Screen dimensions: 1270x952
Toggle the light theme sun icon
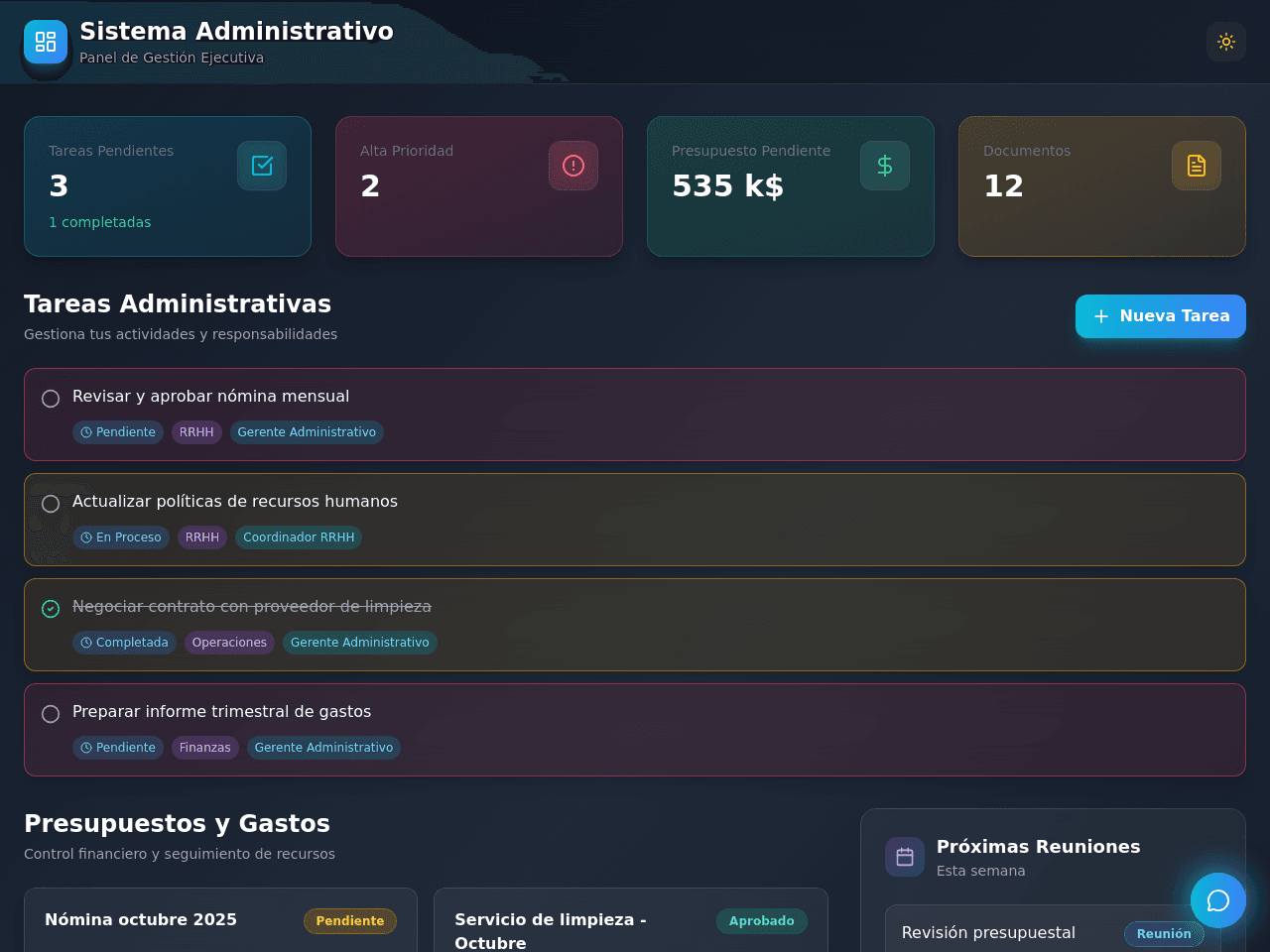pos(1226,42)
